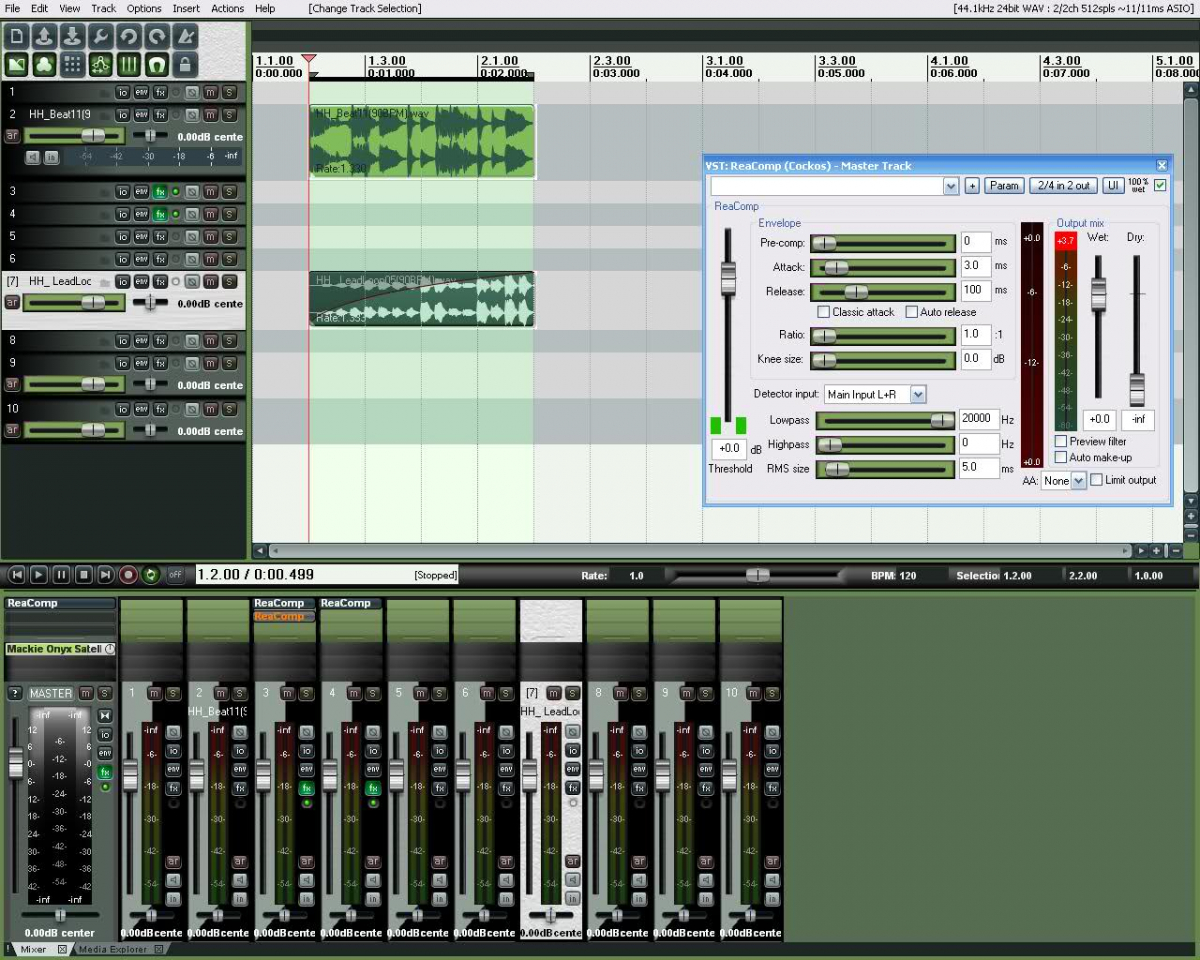Click the 2/4 in 2 out button

[x=1063, y=186]
